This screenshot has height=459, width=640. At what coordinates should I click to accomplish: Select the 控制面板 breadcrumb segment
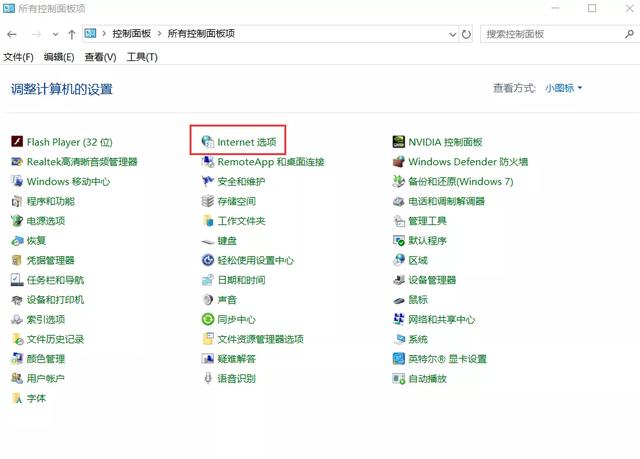tap(131, 33)
